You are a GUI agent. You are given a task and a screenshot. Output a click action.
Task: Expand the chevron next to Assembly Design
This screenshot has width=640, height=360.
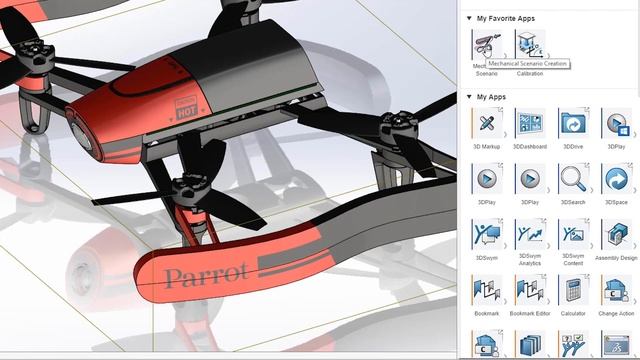(635, 246)
